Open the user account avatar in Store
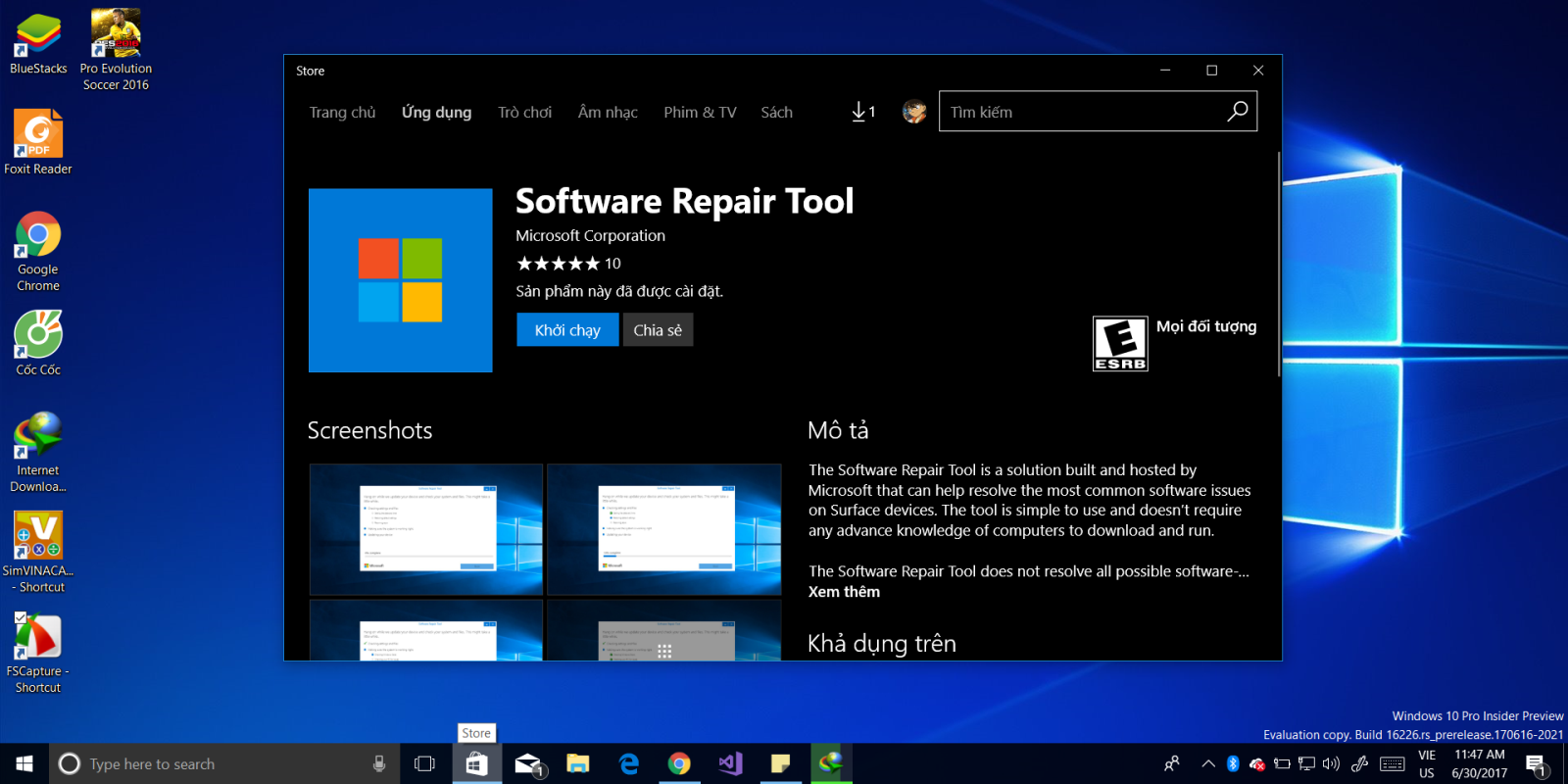 pyautogui.click(x=914, y=112)
